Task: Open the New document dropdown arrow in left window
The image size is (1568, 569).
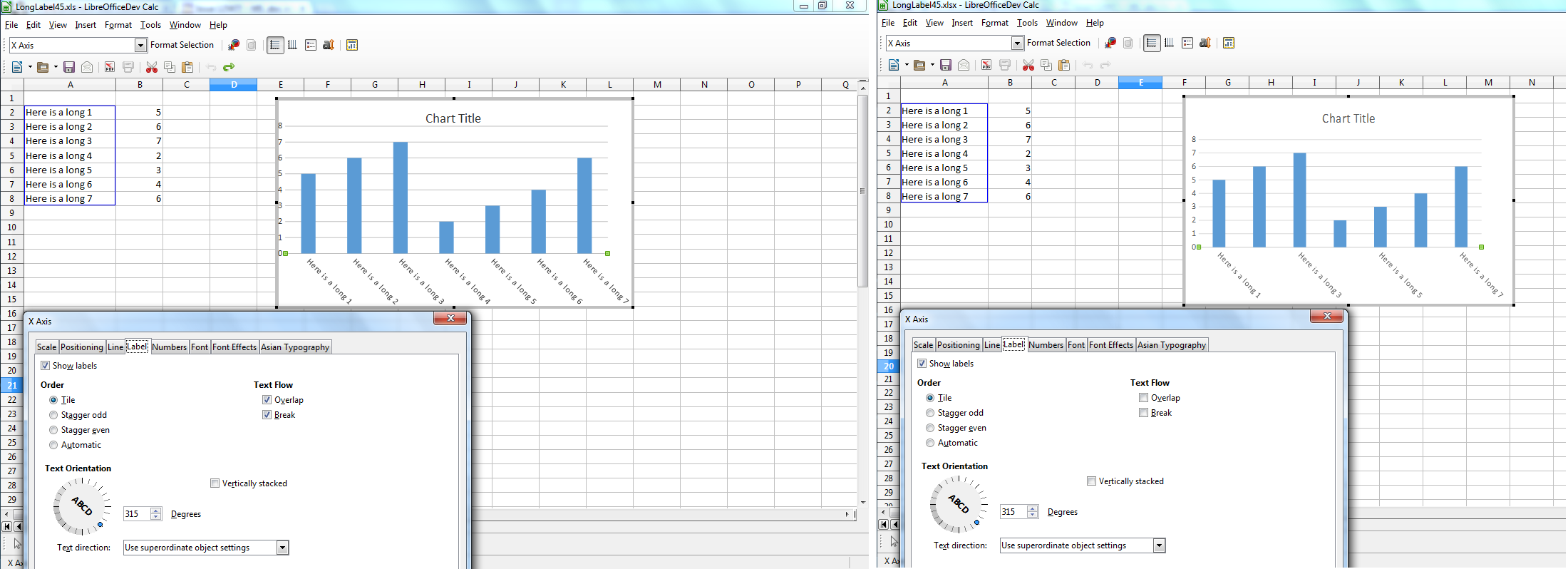Action: pyautogui.click(x=30, y=67)
